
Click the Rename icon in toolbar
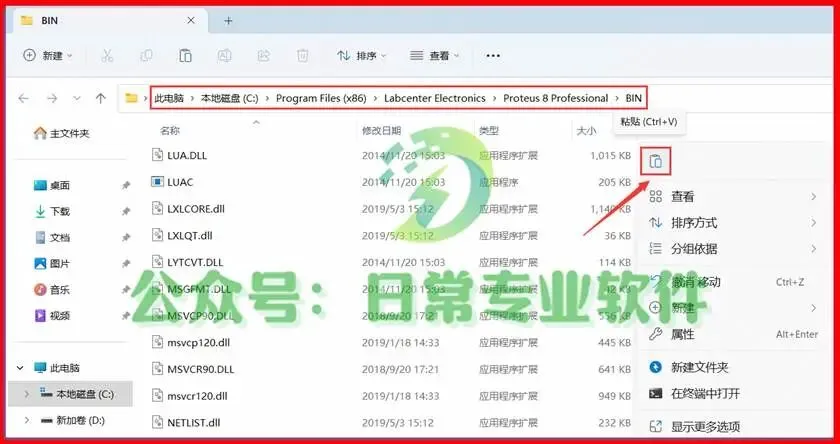tap(224, 56)
